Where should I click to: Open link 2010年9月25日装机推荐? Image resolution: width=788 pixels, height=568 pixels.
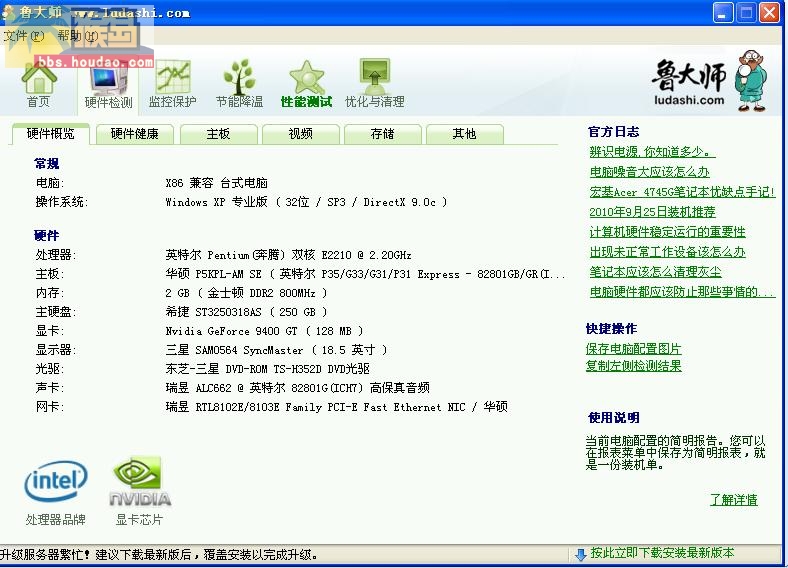tap(652, 212)
